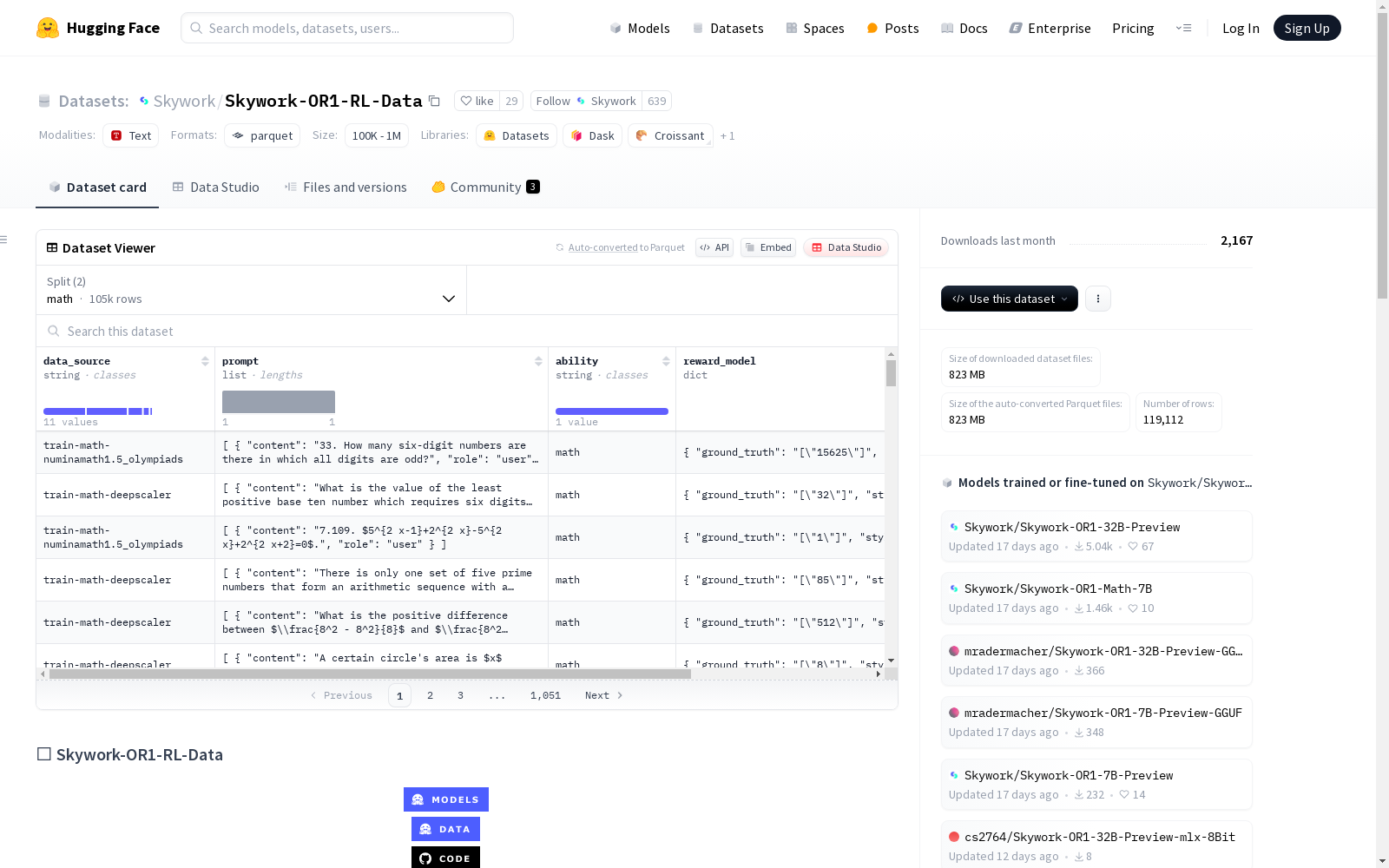Click the Embed button
The image size is (1389, 868).
[x=768, y=247]
